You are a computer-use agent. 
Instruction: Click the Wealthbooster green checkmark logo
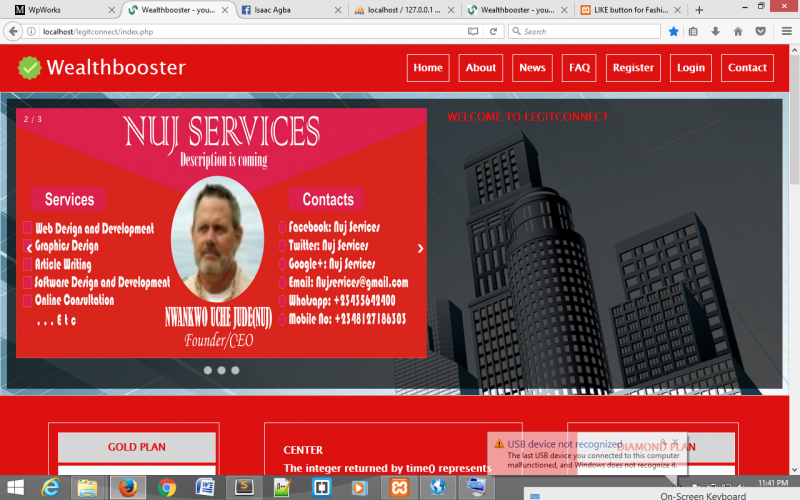point(29,67)
